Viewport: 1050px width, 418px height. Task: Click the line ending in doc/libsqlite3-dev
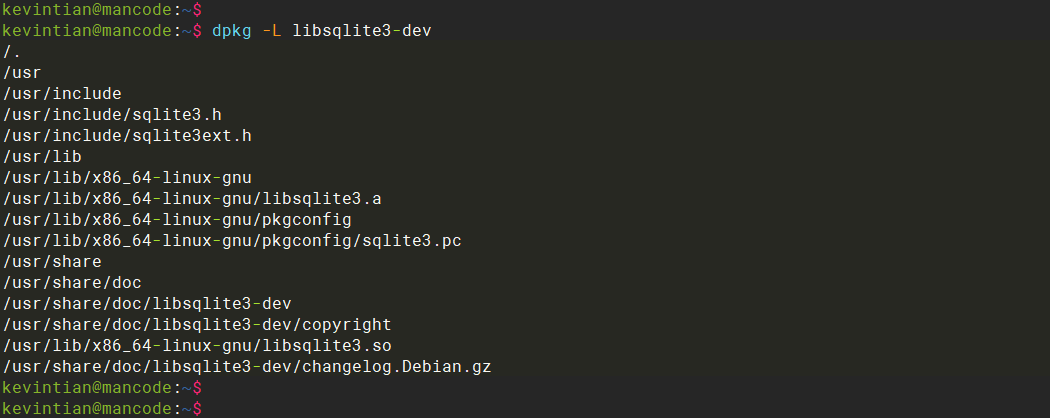[147, 304]
